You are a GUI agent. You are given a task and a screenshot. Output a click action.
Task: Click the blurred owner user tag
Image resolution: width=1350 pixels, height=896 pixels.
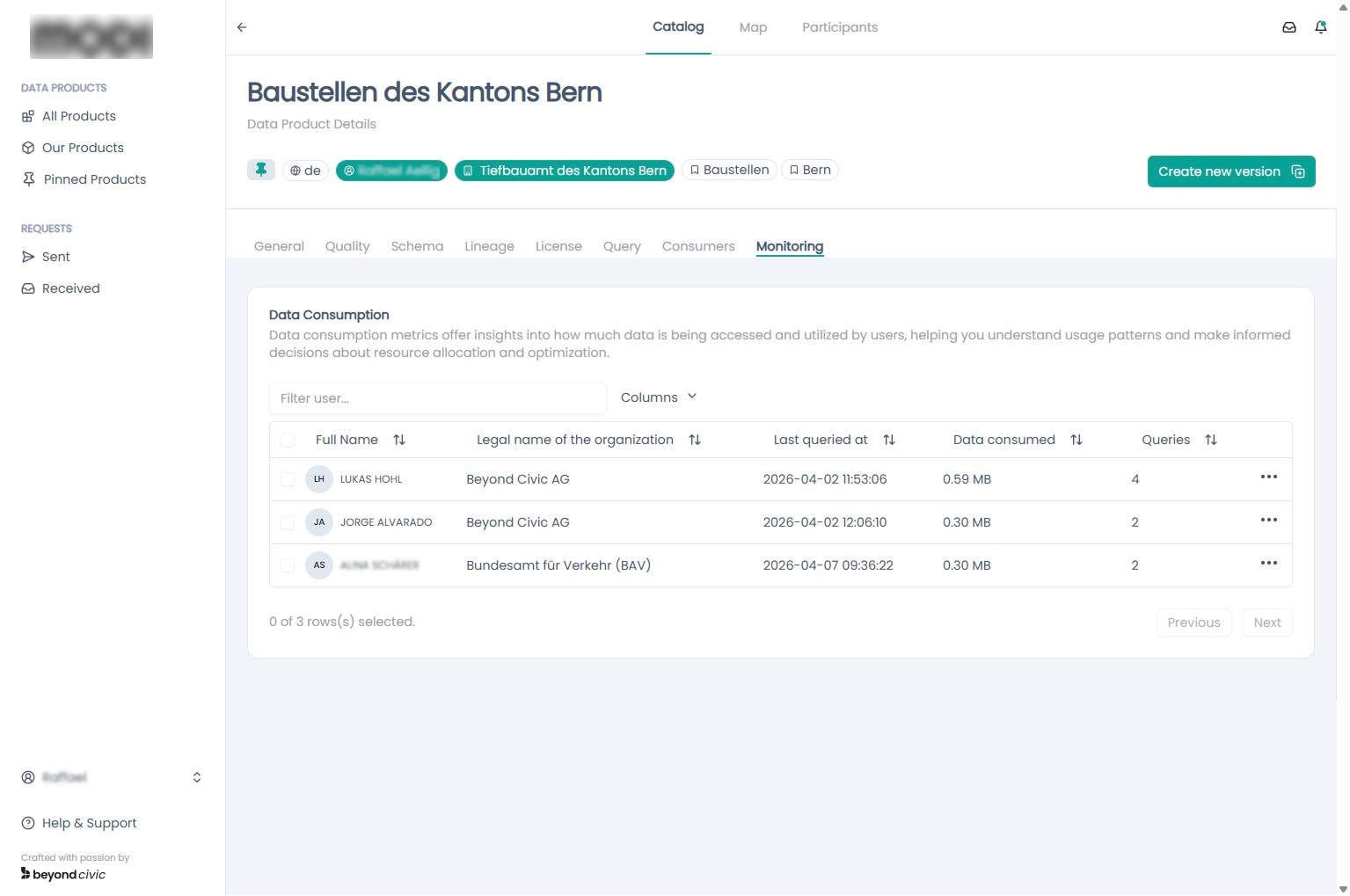[x=391, y=171]
